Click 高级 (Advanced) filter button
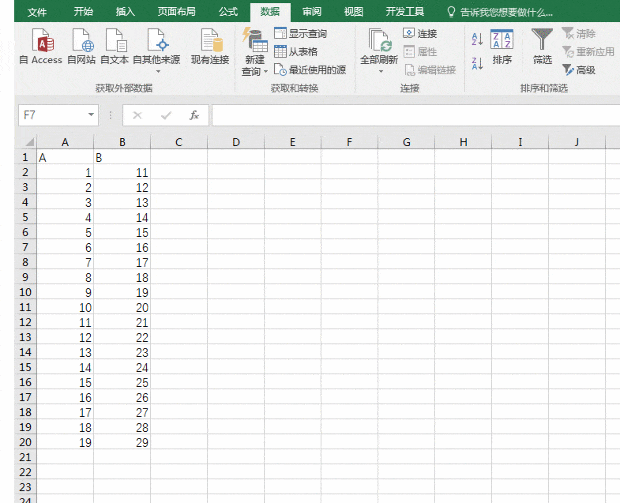Screen dimensions: 620x503 click(579, 70)
